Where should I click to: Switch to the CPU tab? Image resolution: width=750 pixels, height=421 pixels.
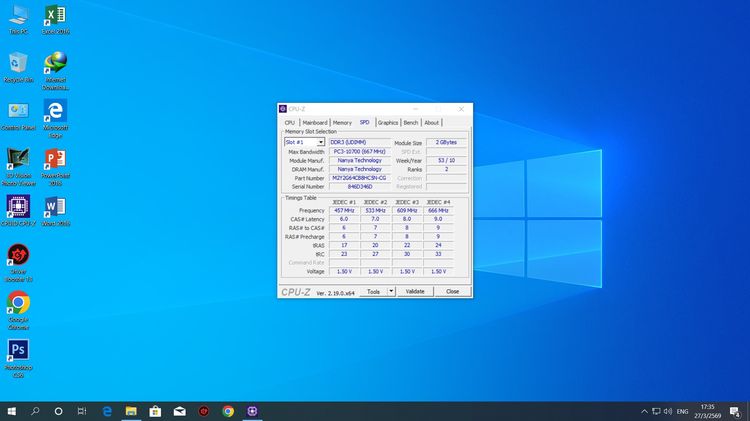coord(290,122)
